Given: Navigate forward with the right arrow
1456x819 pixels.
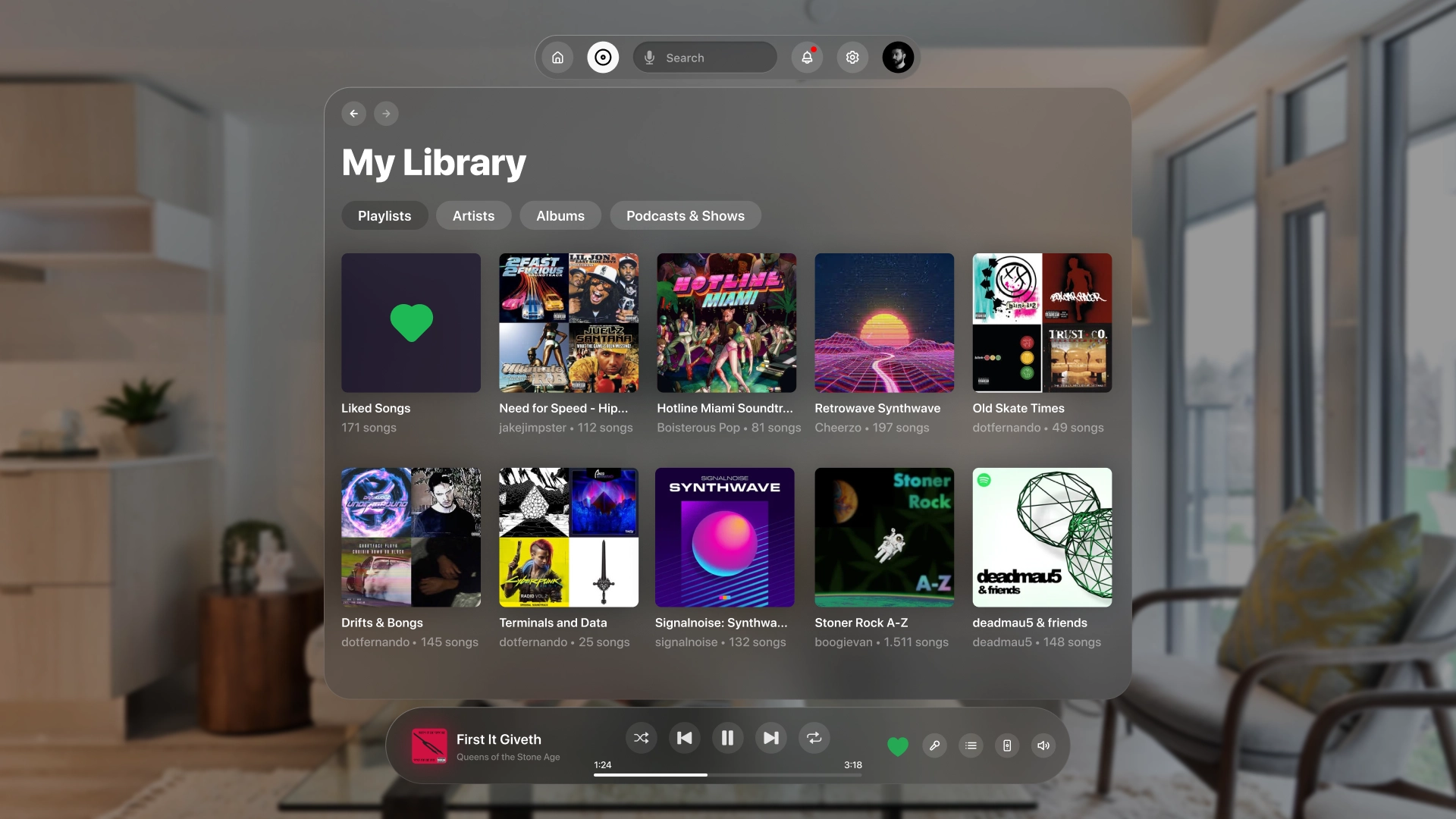Looking at the screenshot, I should pos(386,114).
